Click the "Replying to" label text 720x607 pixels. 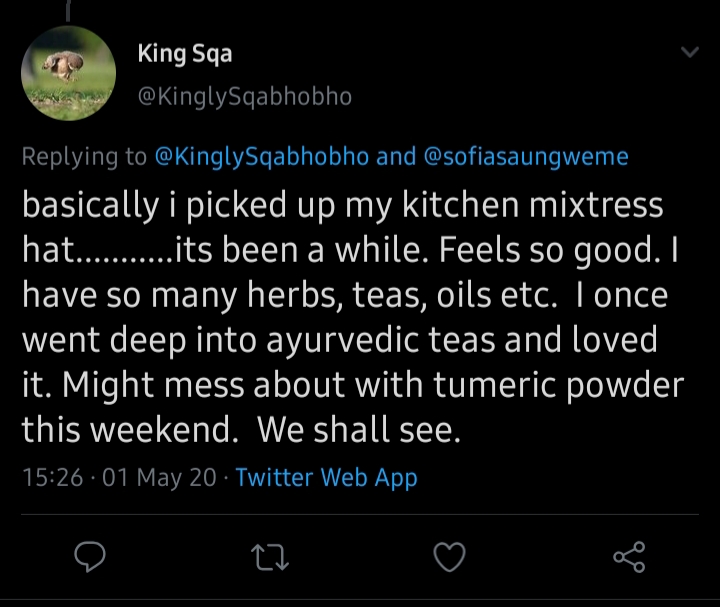click(84, 157)
